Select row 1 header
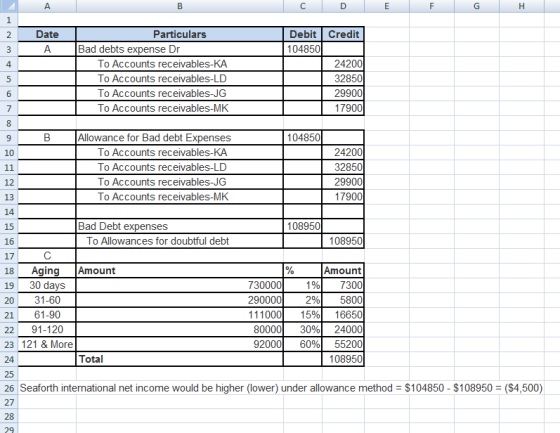560x433 pixels. [x=9, y=20]
